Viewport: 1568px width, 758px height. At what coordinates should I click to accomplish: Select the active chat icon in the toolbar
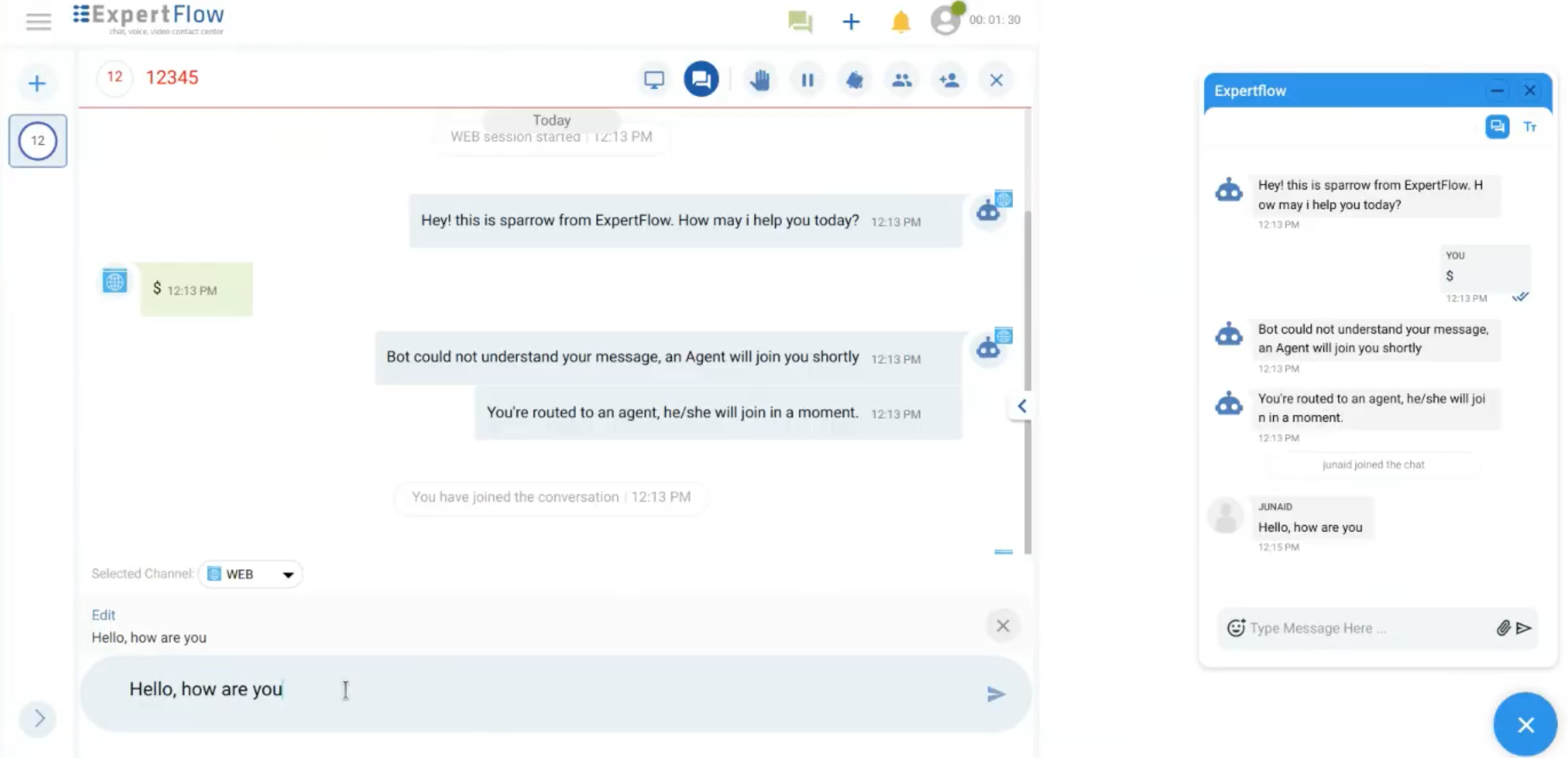coord(700,79)
